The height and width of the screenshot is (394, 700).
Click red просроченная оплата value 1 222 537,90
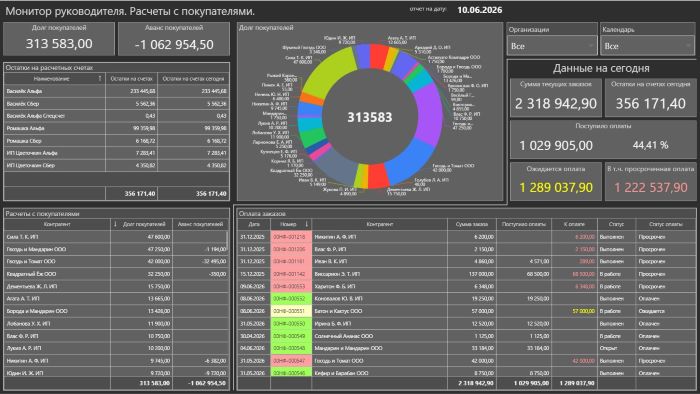650,187
